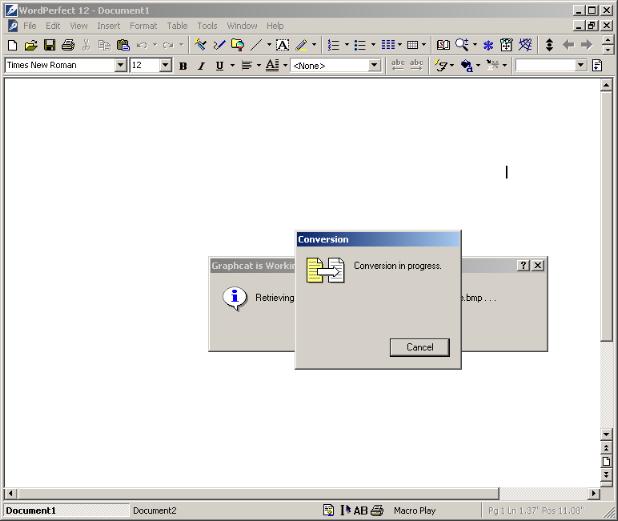The image size is (618, 521).
Task: Close the Graphcat is Working dialog
Action: coord(538,266)
